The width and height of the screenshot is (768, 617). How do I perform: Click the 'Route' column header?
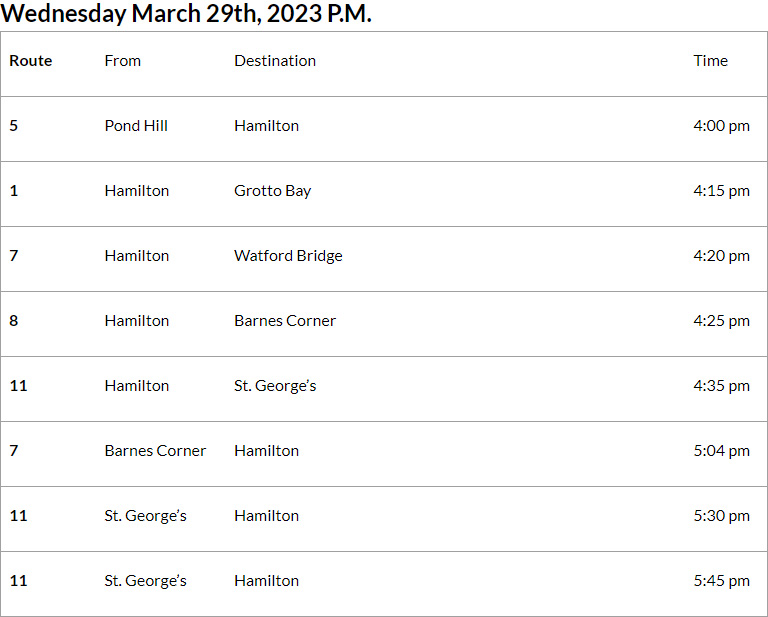click(31, 61)
